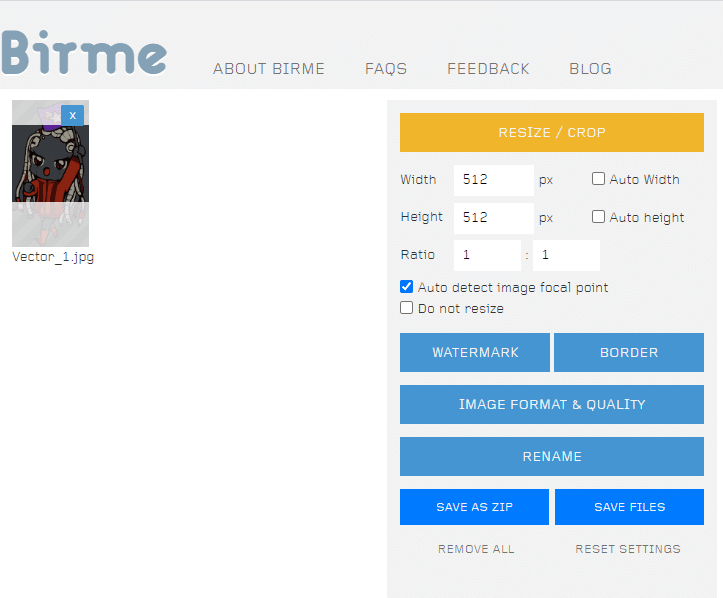Visit the Blog link
This screenshot has width=723, height=598.
[590, 69]
